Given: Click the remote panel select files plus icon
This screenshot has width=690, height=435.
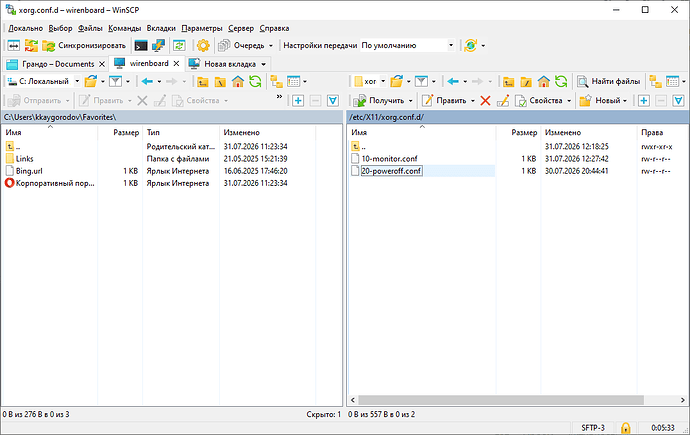Looking at the screenshot, I should coord(644,101).
